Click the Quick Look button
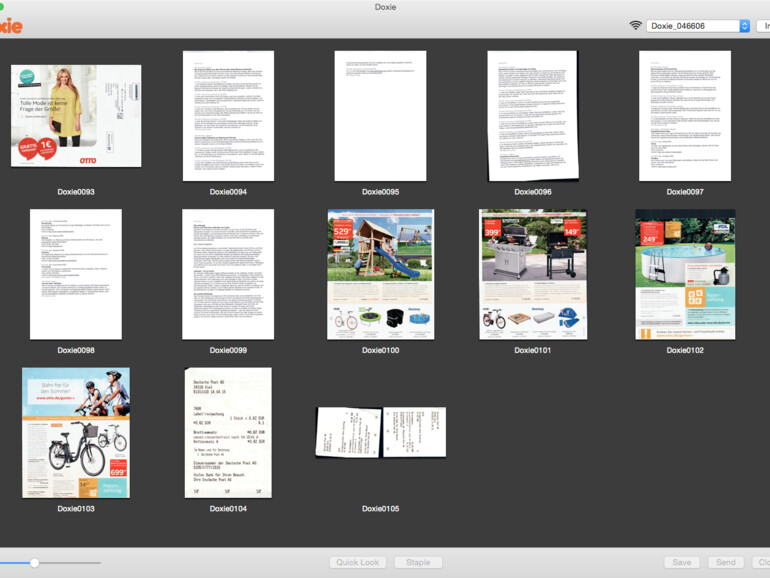 click(357, 562)
